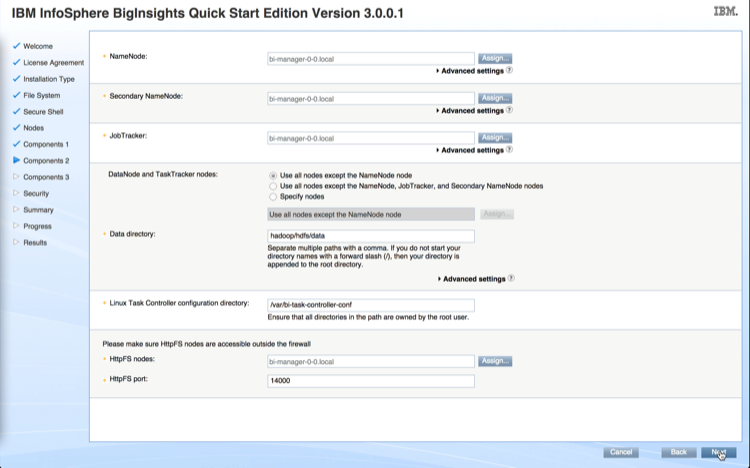This screenshot has height=468, width=750.
Task: Click the checkmark icon next to Secure Shell
Action: (17, 111)
